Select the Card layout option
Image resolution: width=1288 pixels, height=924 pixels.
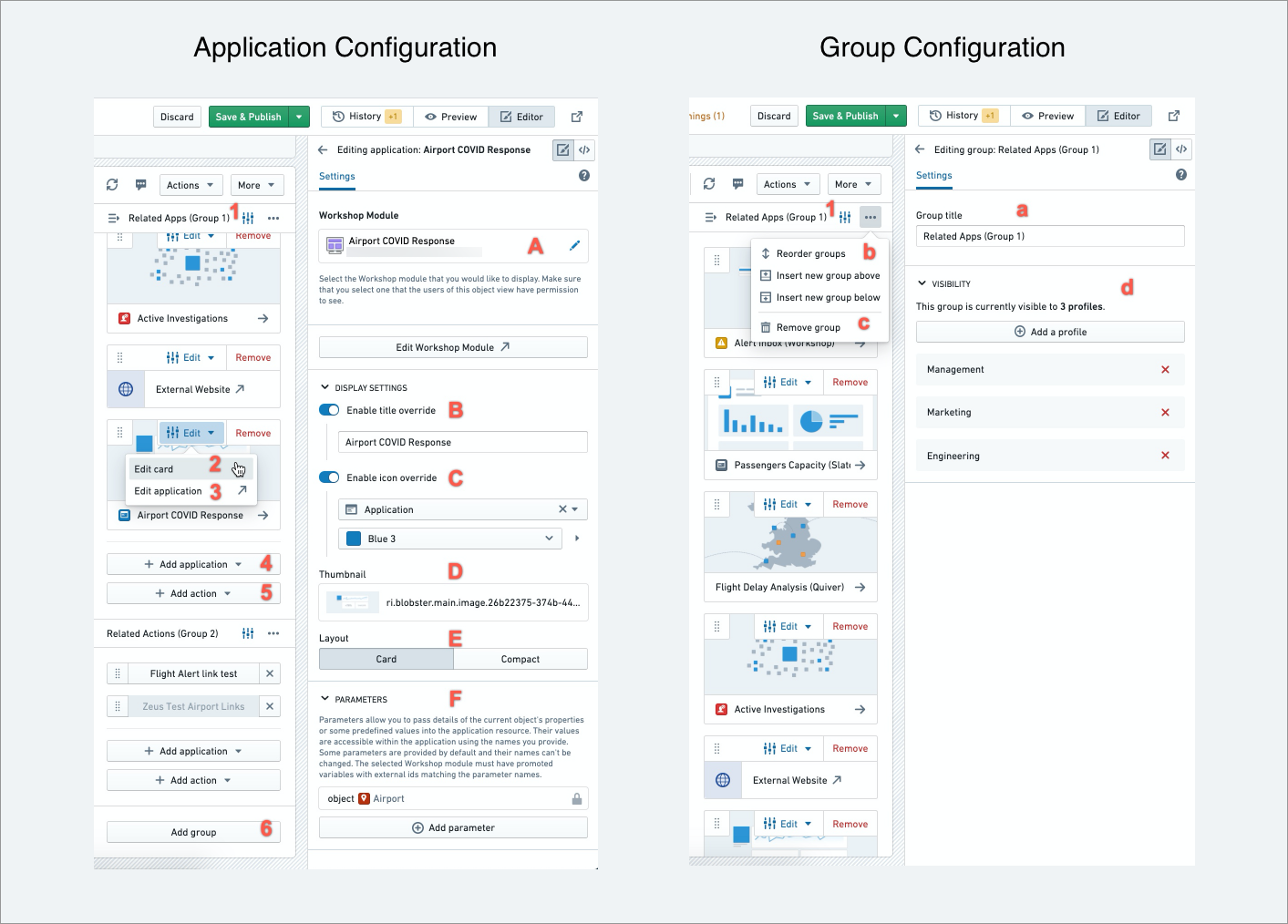pos(386,659)
